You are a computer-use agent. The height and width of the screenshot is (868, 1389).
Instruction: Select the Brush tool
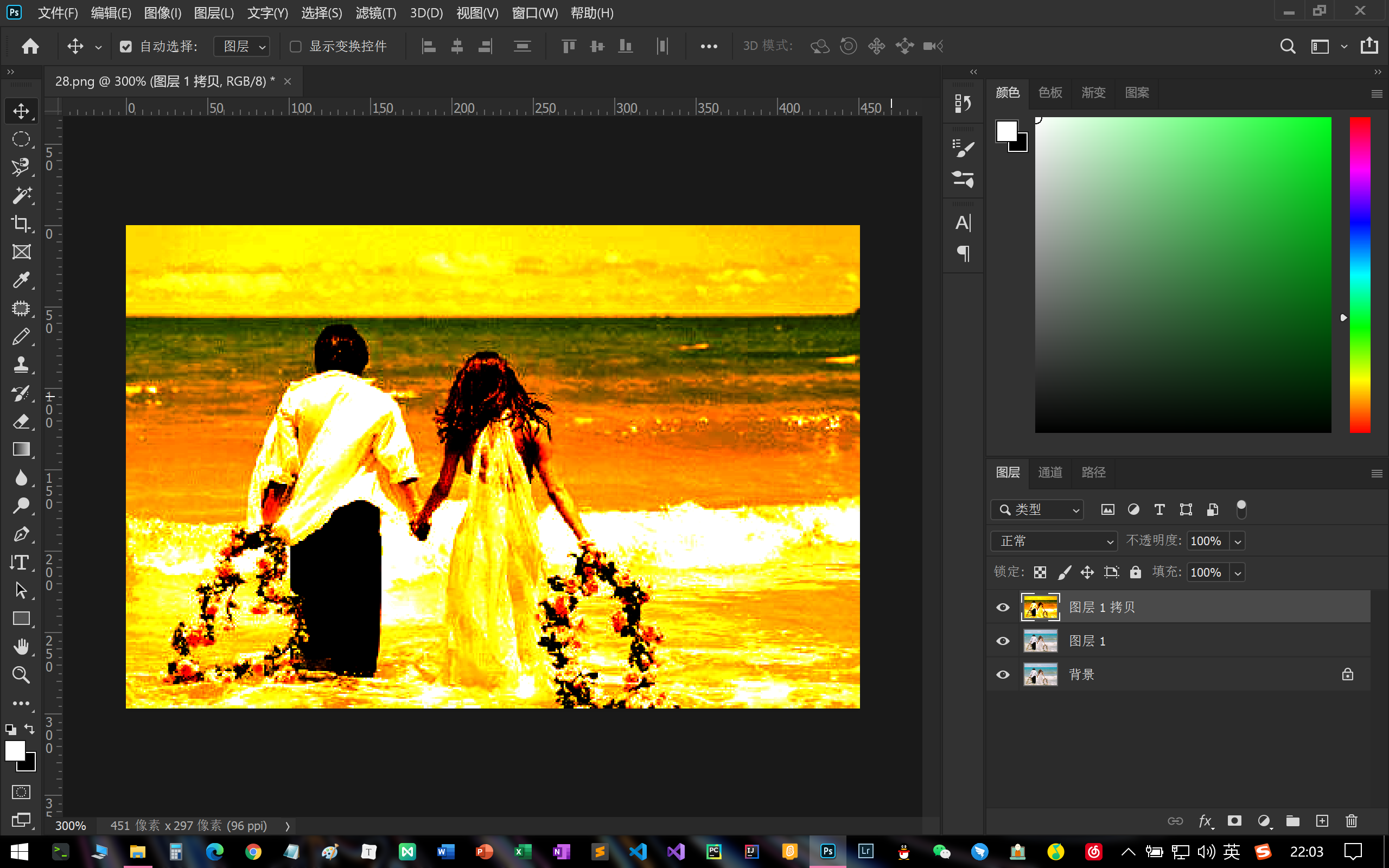point(21,336)
